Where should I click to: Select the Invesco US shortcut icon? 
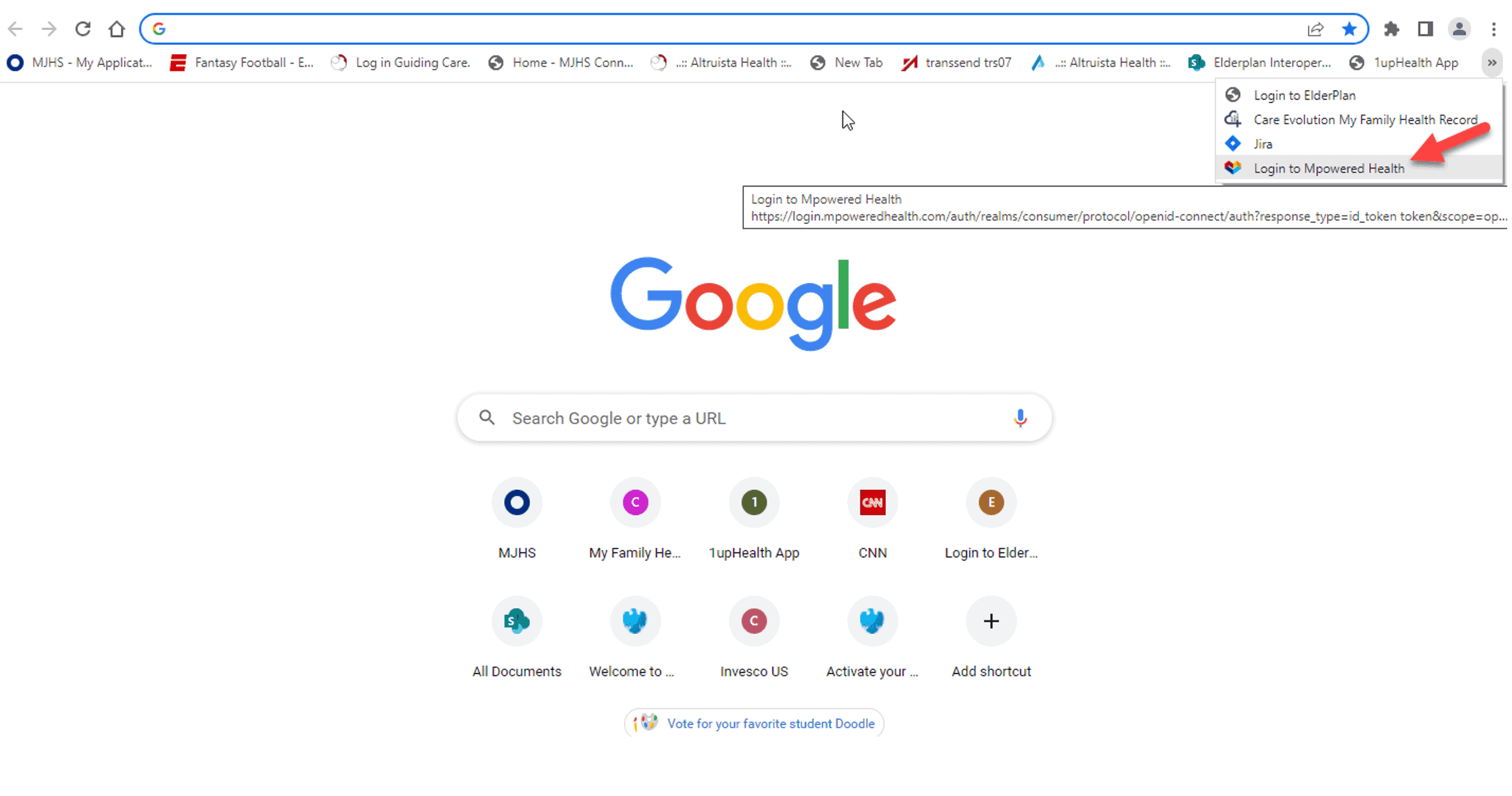tap(753, 620)
